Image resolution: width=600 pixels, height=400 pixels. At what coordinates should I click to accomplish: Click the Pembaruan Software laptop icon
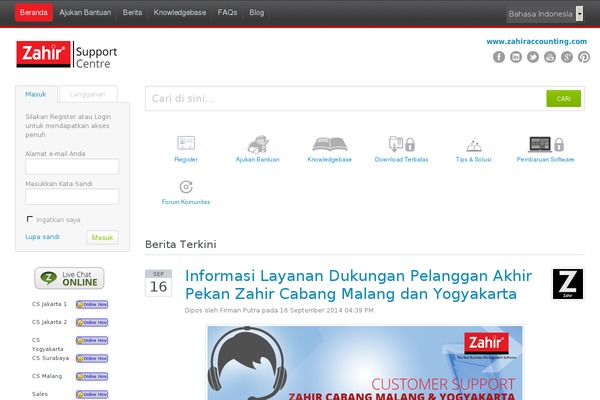pos(546,144)
